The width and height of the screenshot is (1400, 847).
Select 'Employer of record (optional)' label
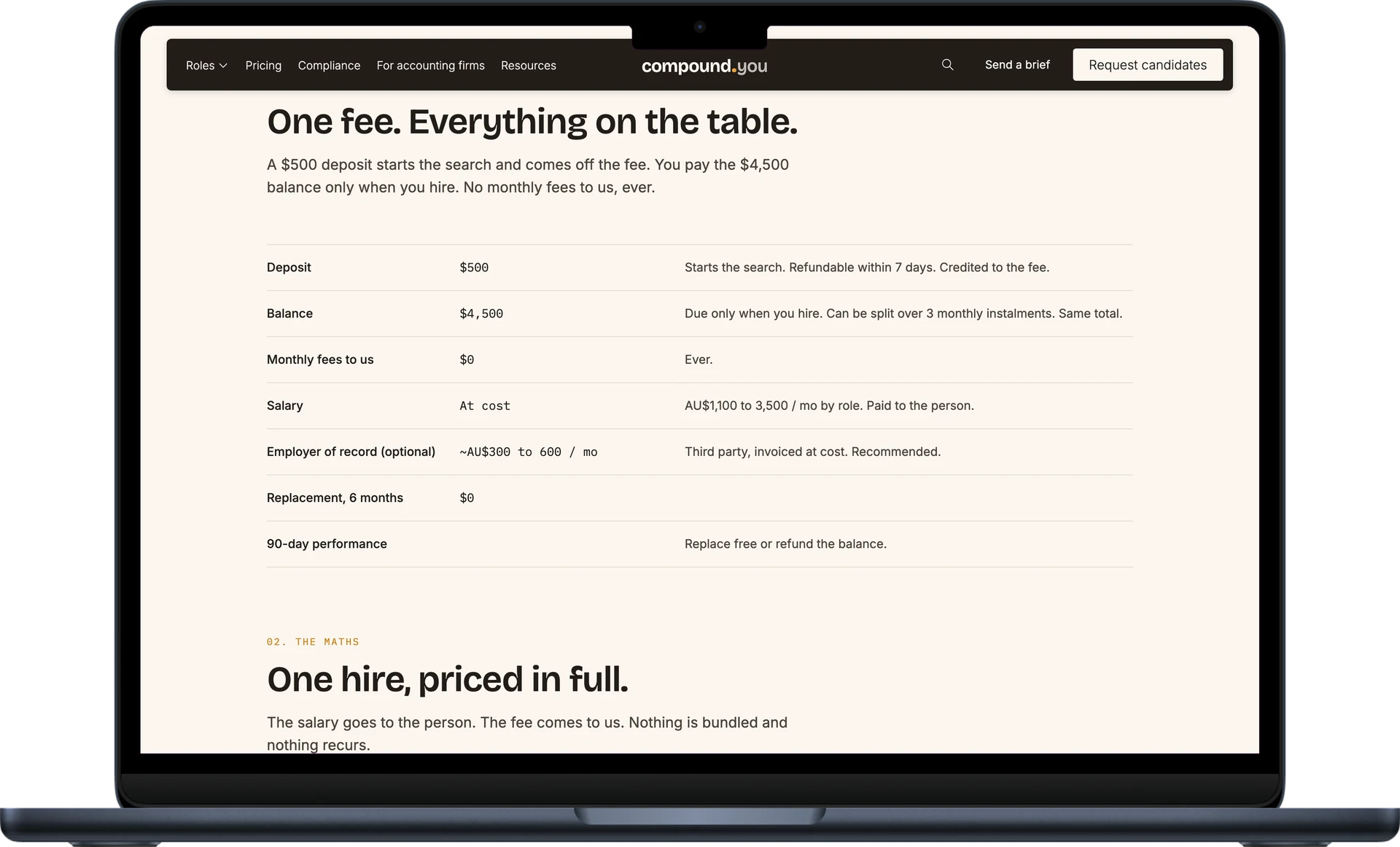[351, 452]
